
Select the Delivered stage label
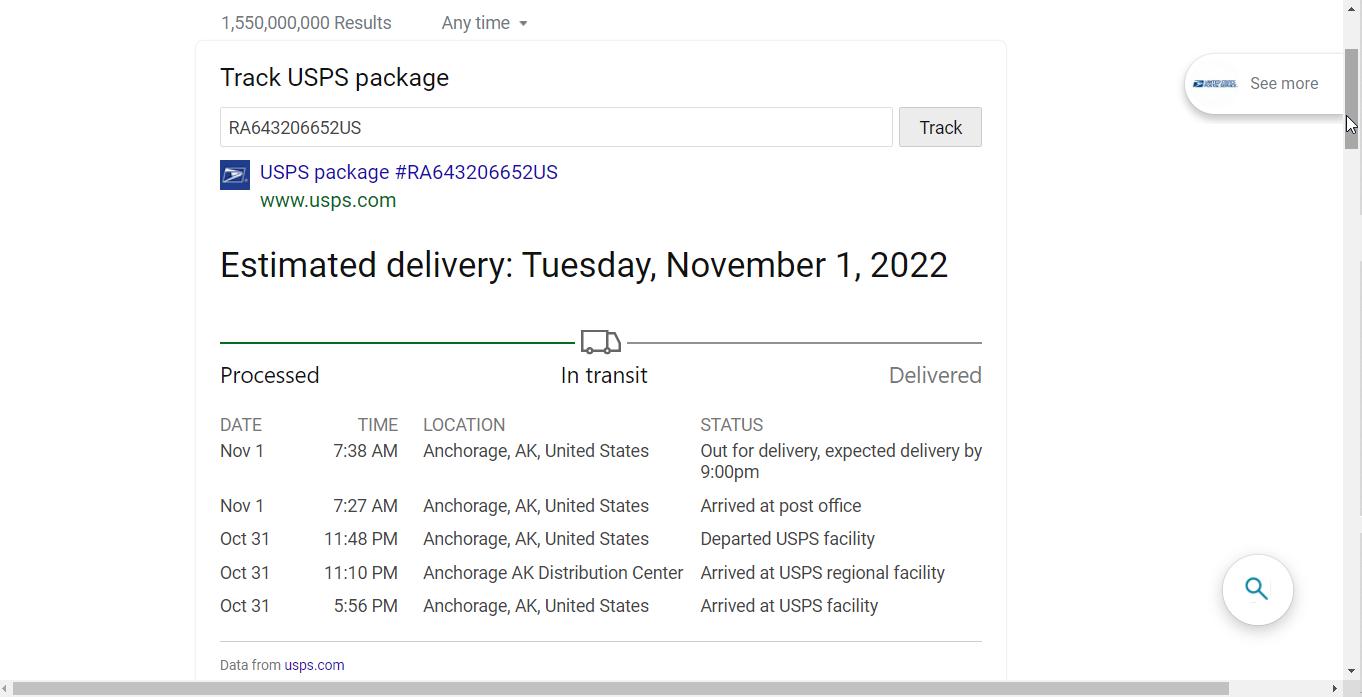pyautogui.click(x=934, y=375)
